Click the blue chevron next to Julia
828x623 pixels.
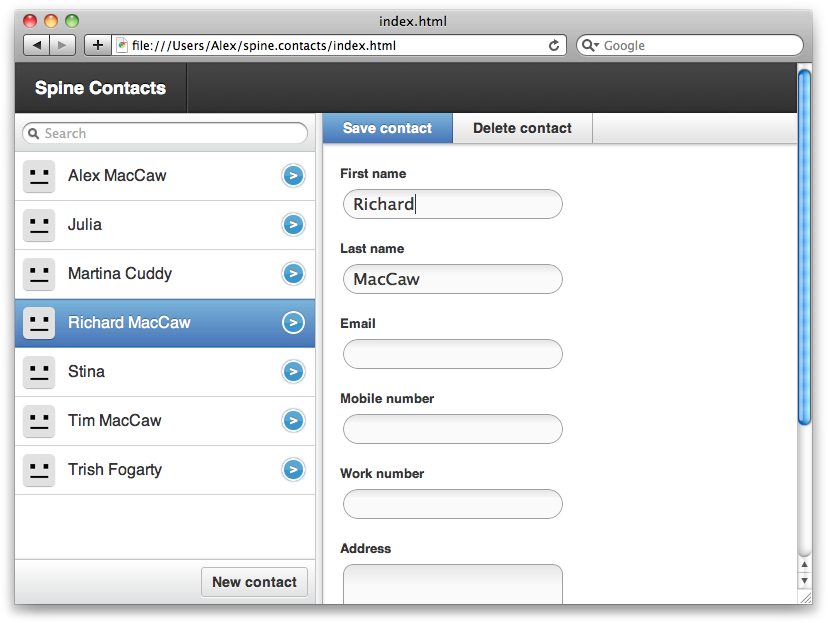click(293, 224)
